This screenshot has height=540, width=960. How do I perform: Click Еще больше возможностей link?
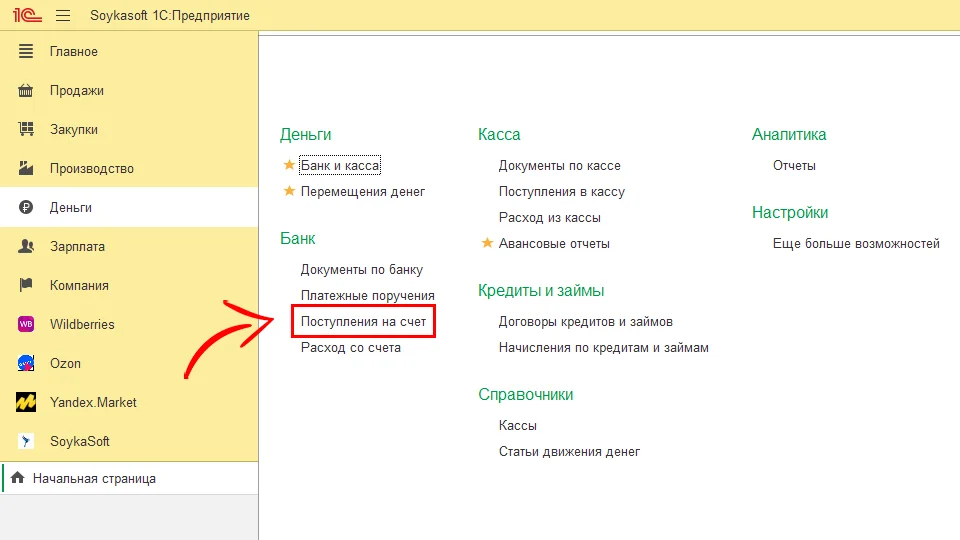pyautogui.click(x=856, y=243)
